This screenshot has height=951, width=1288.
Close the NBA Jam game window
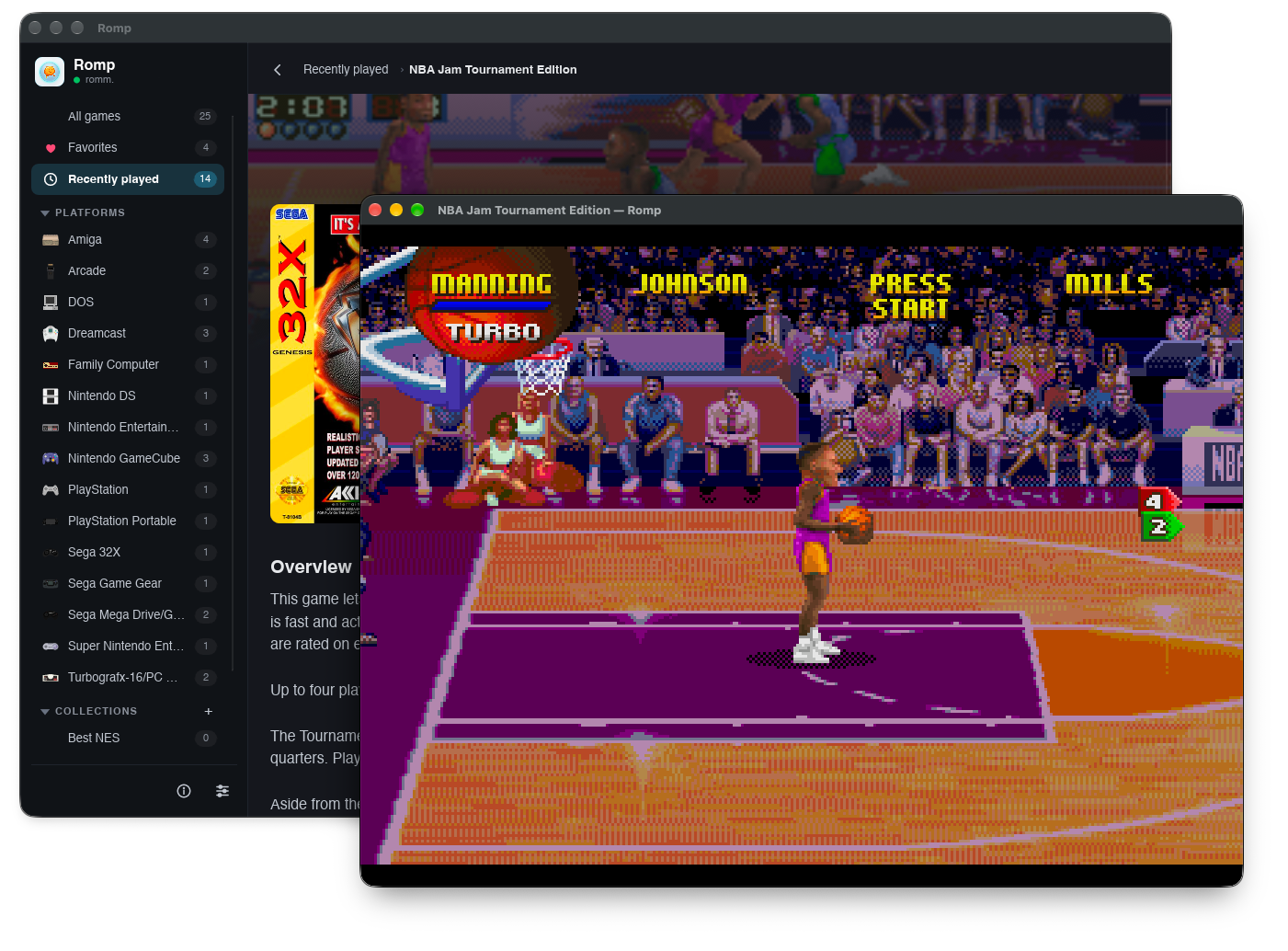click(375, 211)
